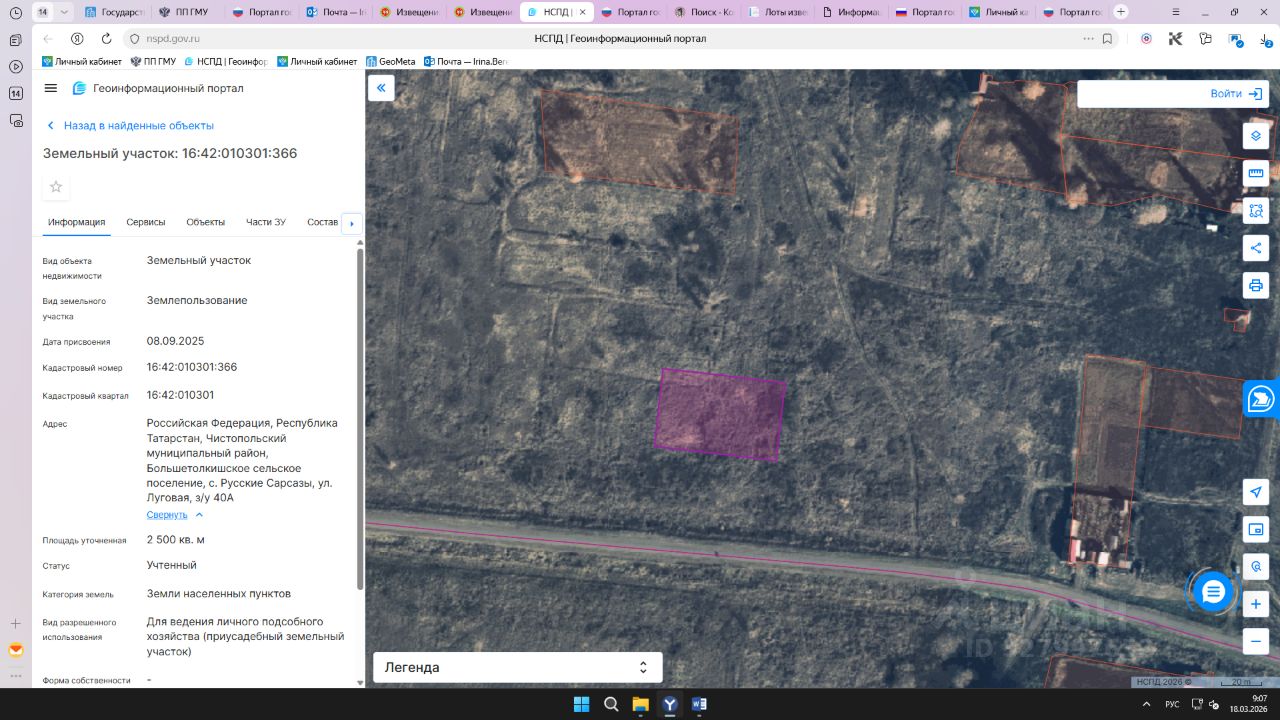The height and width of the screenshot is (720, 1280).
Task: Close the active НСПД browser tab
Action: [583, 12]
